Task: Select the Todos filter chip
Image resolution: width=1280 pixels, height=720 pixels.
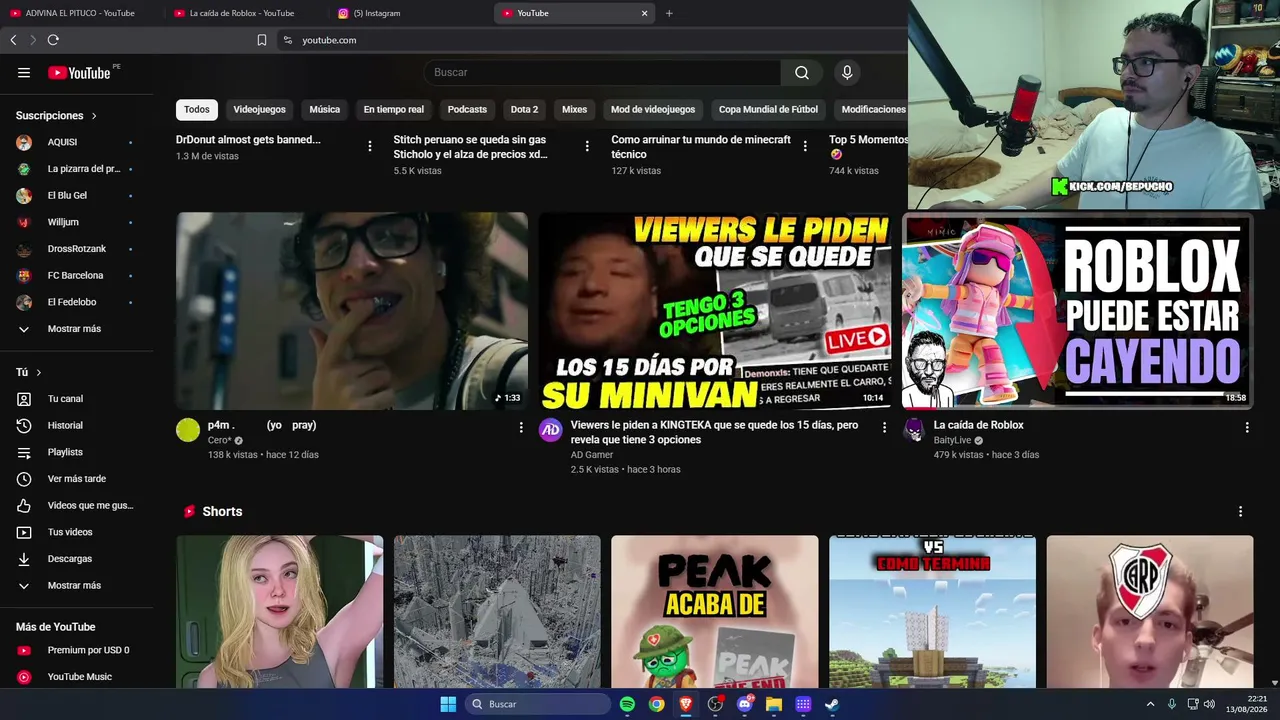Action: pos(197,110)
